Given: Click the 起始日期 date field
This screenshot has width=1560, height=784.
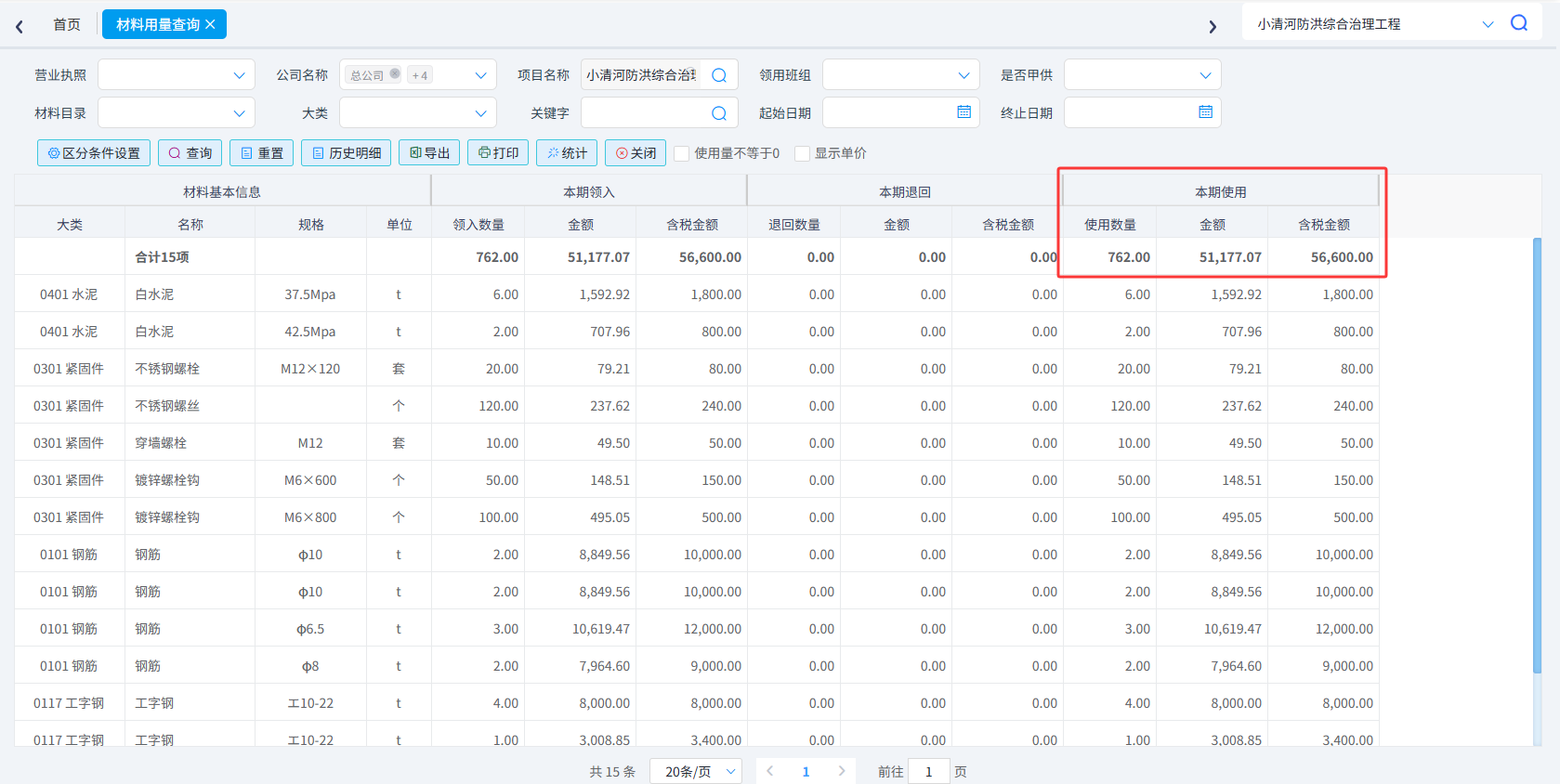Looking at the screenshot, I should (x=901, y=113).
